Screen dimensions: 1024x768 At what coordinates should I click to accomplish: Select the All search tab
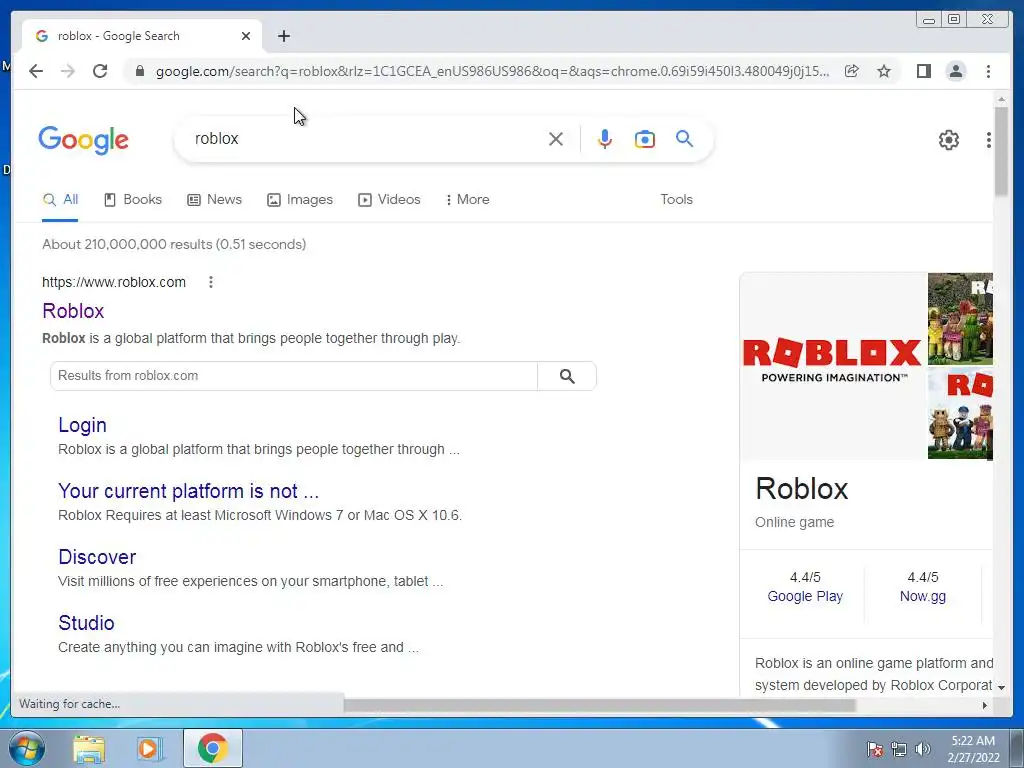pyautogui.click(x=60, y=200)
